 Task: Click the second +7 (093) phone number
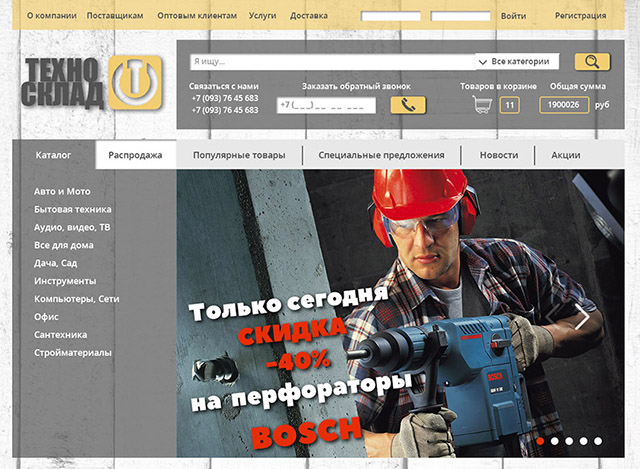coord(225,110)
